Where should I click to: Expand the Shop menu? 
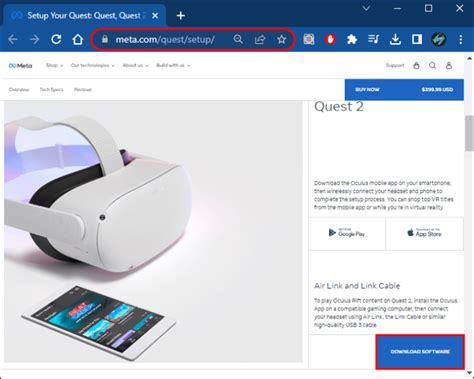click(54, 65)
